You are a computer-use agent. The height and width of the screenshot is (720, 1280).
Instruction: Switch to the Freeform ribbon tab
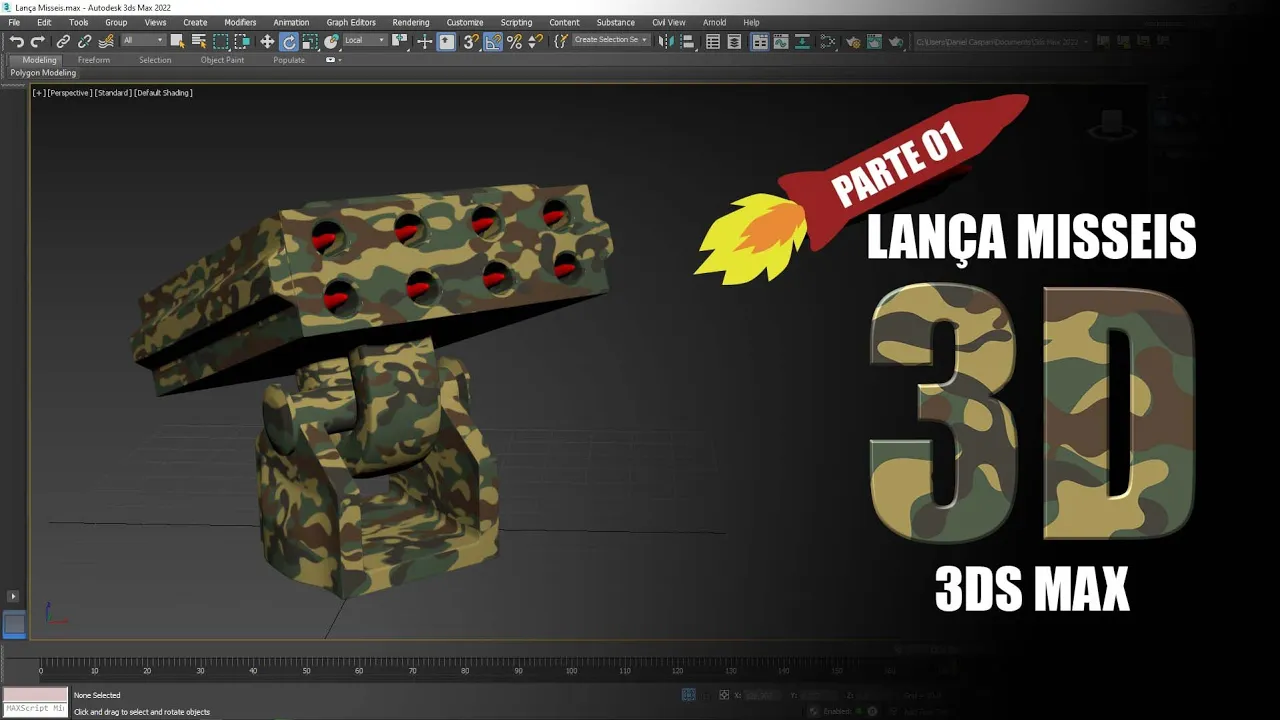(94, 60)
